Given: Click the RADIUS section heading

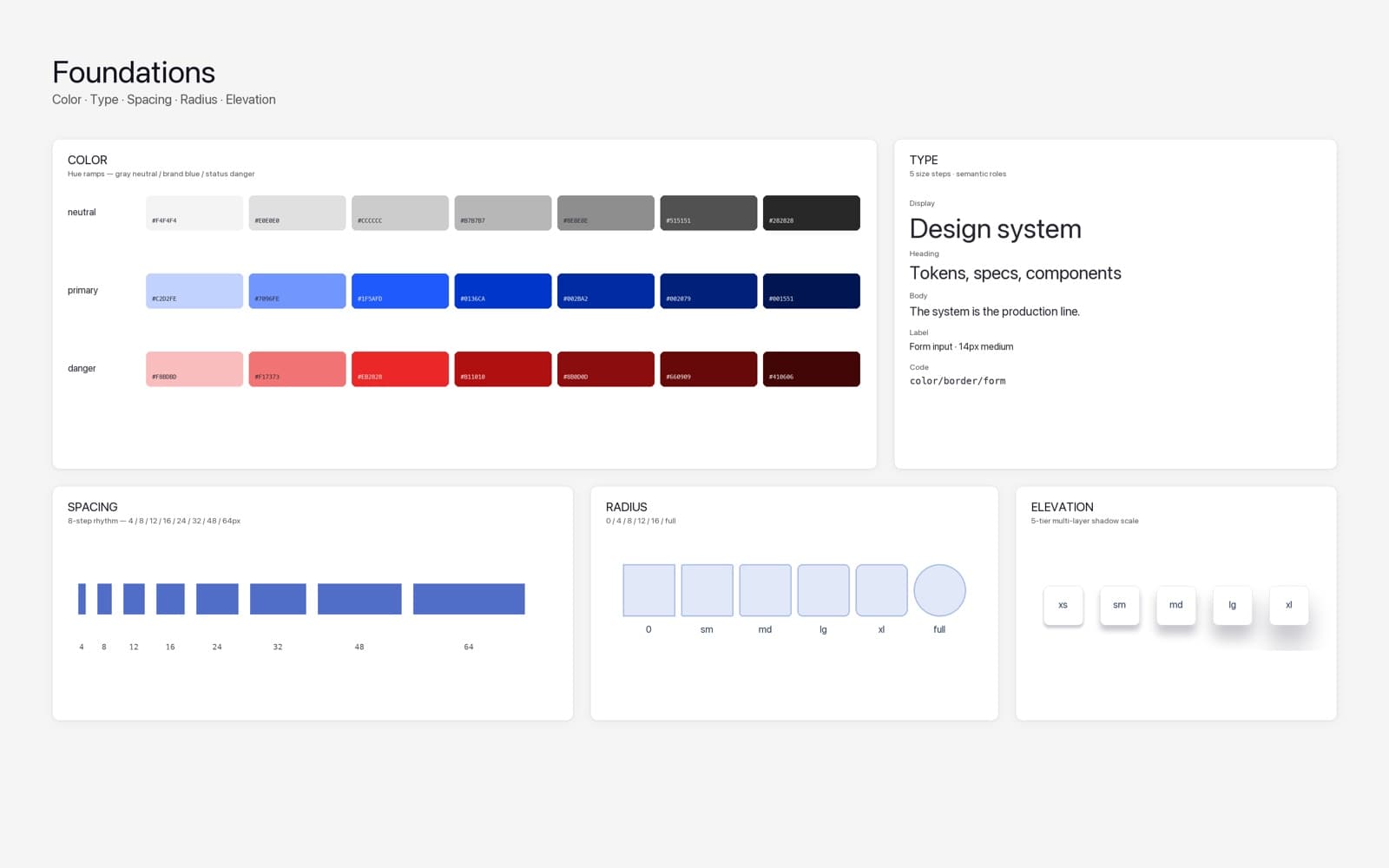Looking at the screenshot, I should point(627,507).
